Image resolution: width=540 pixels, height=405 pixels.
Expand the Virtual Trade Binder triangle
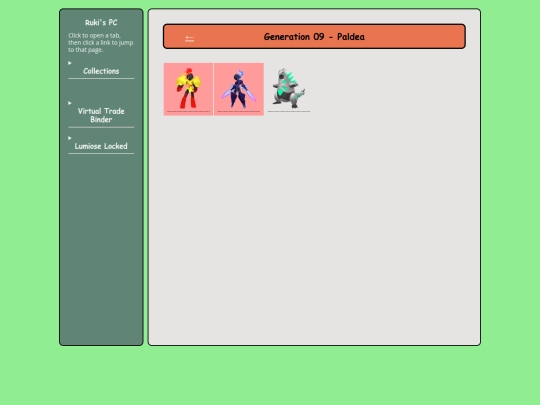coord(70,103)
